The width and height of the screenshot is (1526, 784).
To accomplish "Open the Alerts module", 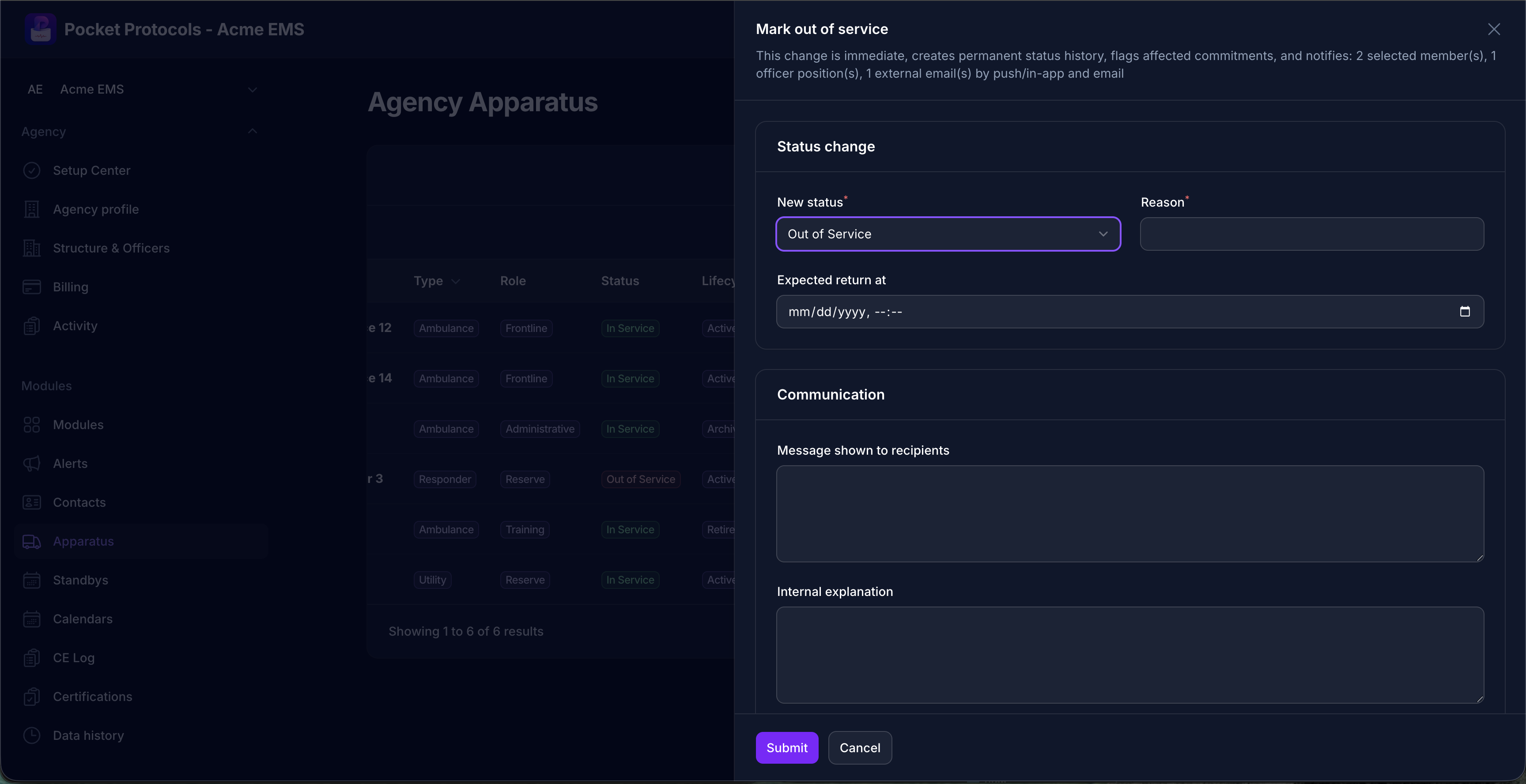I will coord(71,464).
